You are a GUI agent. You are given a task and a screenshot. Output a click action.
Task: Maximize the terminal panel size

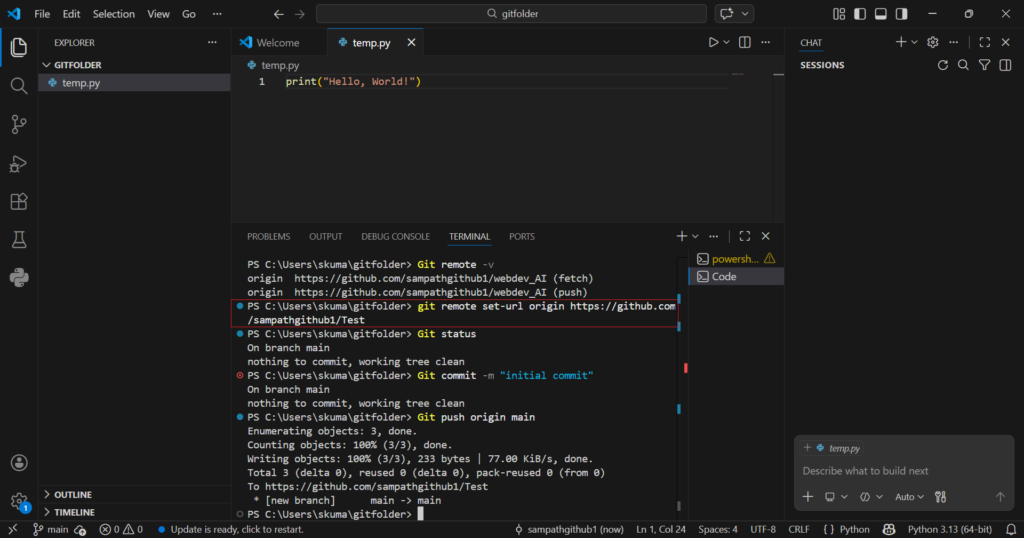[744, 237]
